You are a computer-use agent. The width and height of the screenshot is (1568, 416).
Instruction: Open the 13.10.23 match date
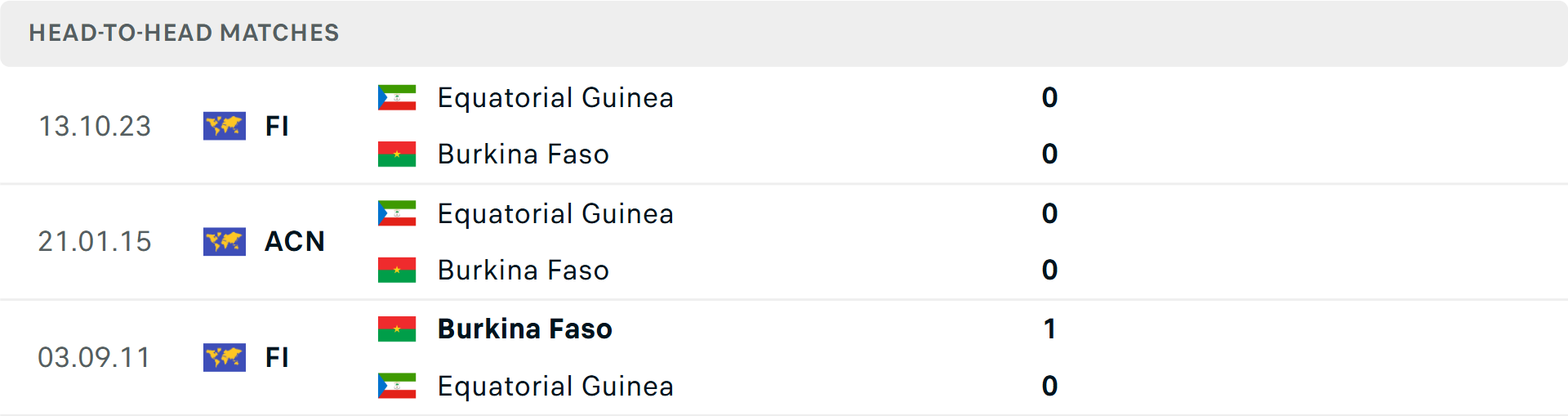point(95,126)
